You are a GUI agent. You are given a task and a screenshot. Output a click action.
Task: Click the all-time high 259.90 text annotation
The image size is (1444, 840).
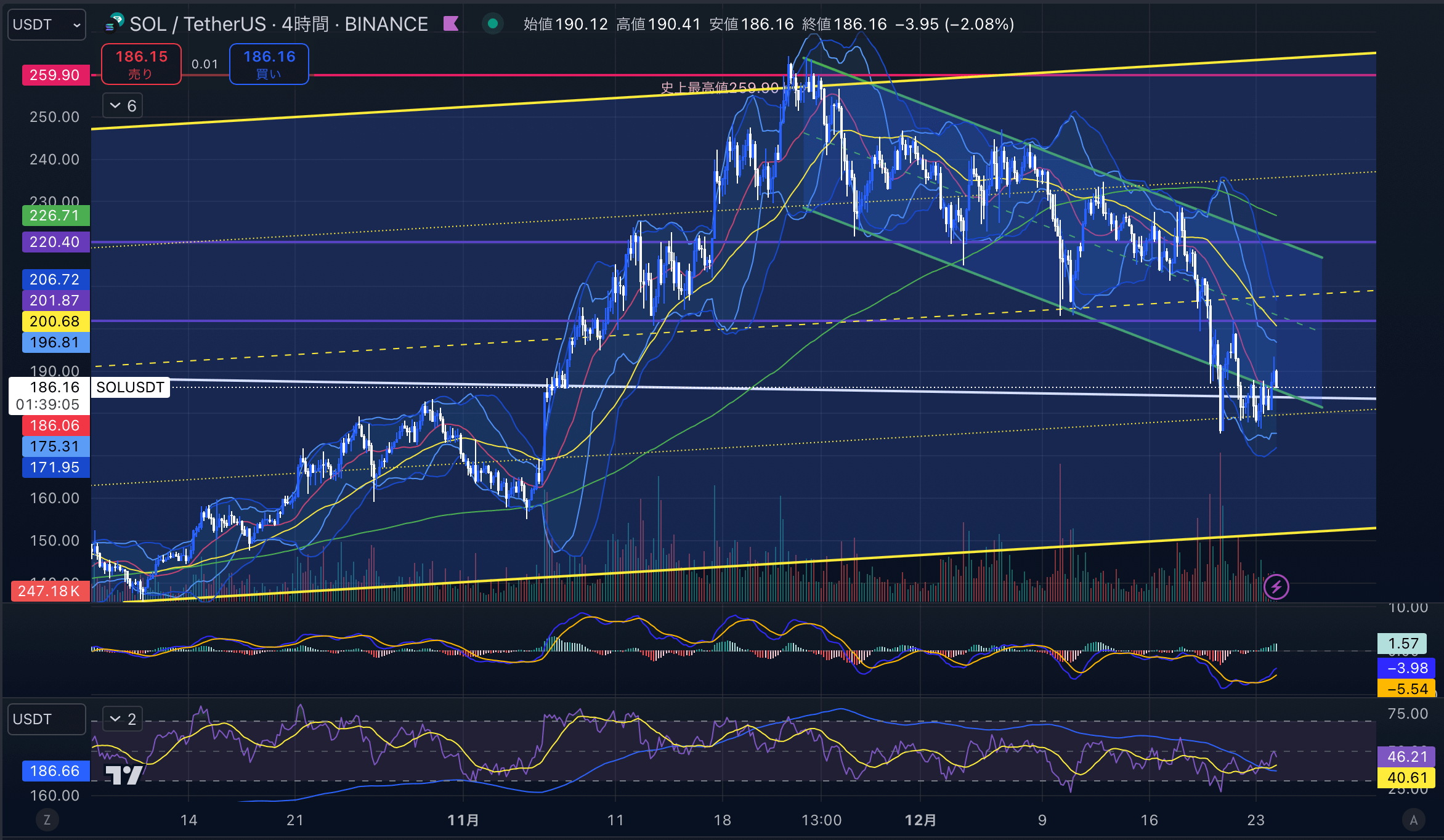click(x=720, y=87)
